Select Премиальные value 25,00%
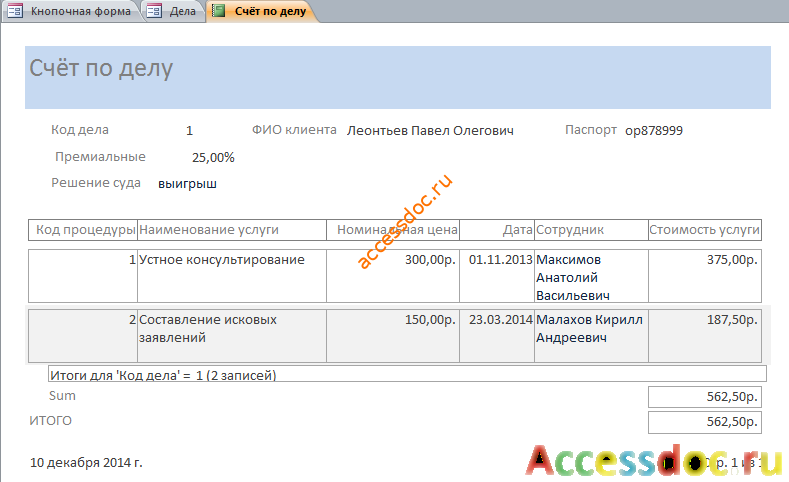The image size is (789, 482). coord(213,158)
